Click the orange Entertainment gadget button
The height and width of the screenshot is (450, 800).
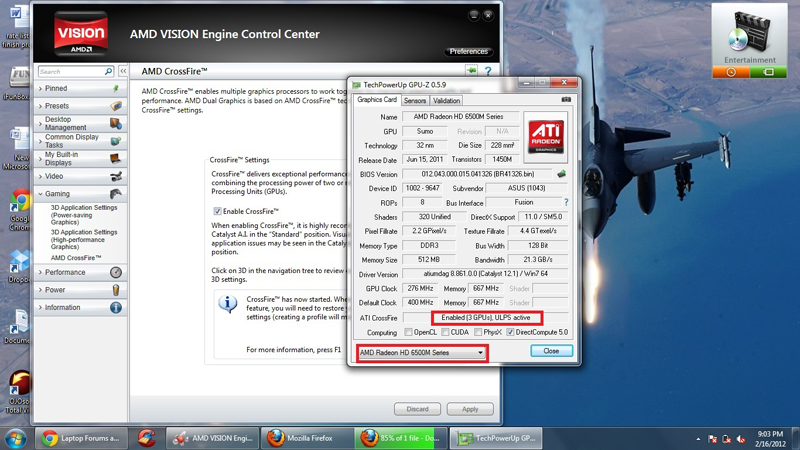click(731, 72)
